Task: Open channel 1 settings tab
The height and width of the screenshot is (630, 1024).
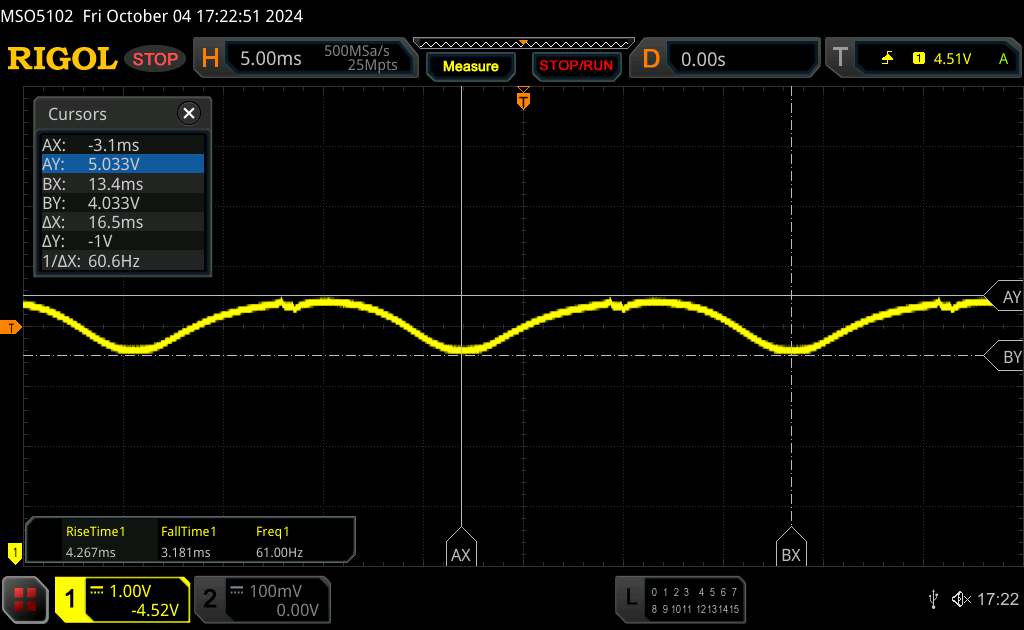Action: point(122,599)
